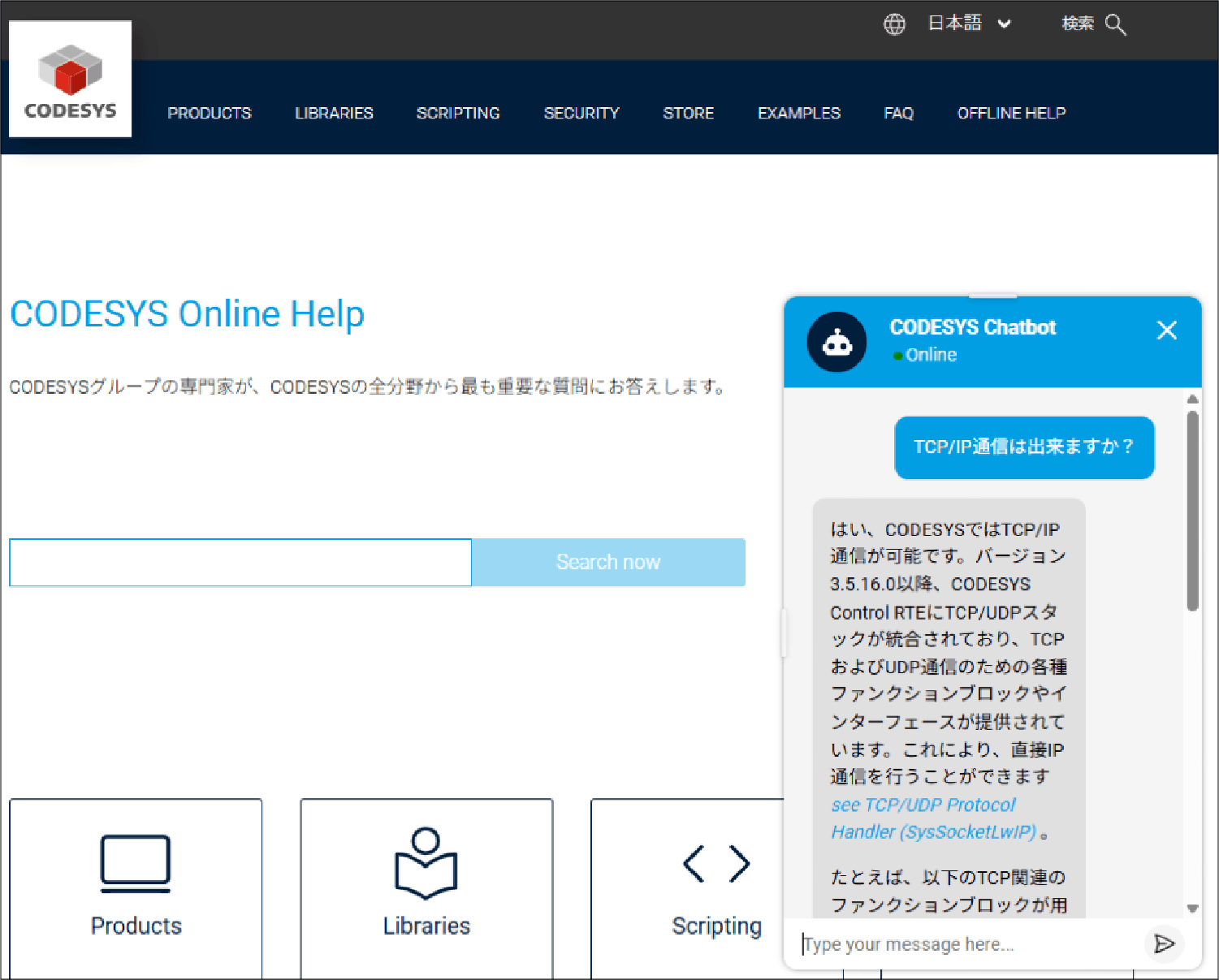This screenshot has height=980, width=1219.
Task: Close the CODESYS Chatbot window
Action: (1166, 330)
